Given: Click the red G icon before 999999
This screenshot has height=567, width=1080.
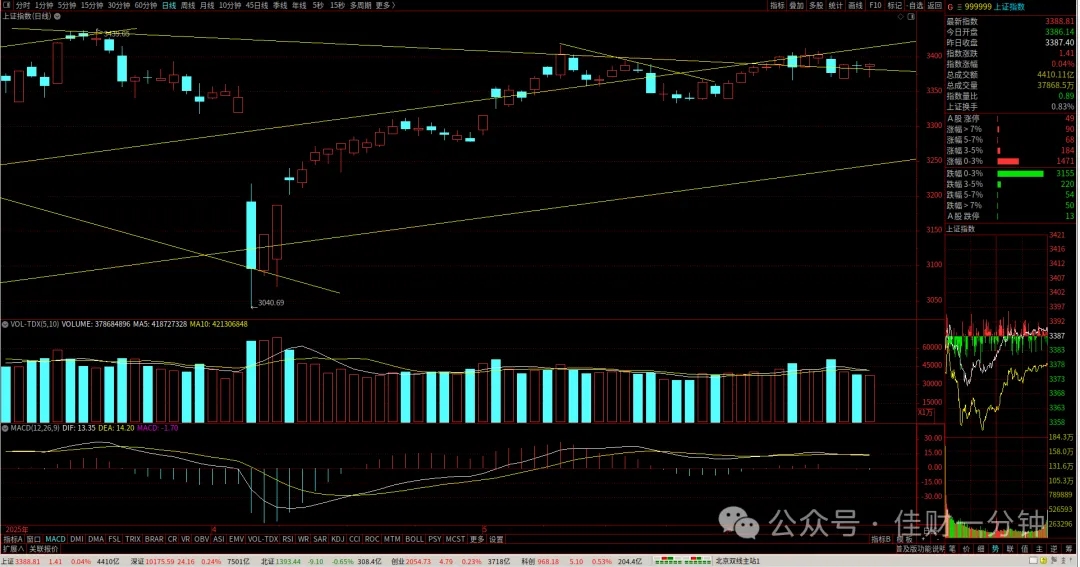Looking at the screenshot, I should [950, 6].
